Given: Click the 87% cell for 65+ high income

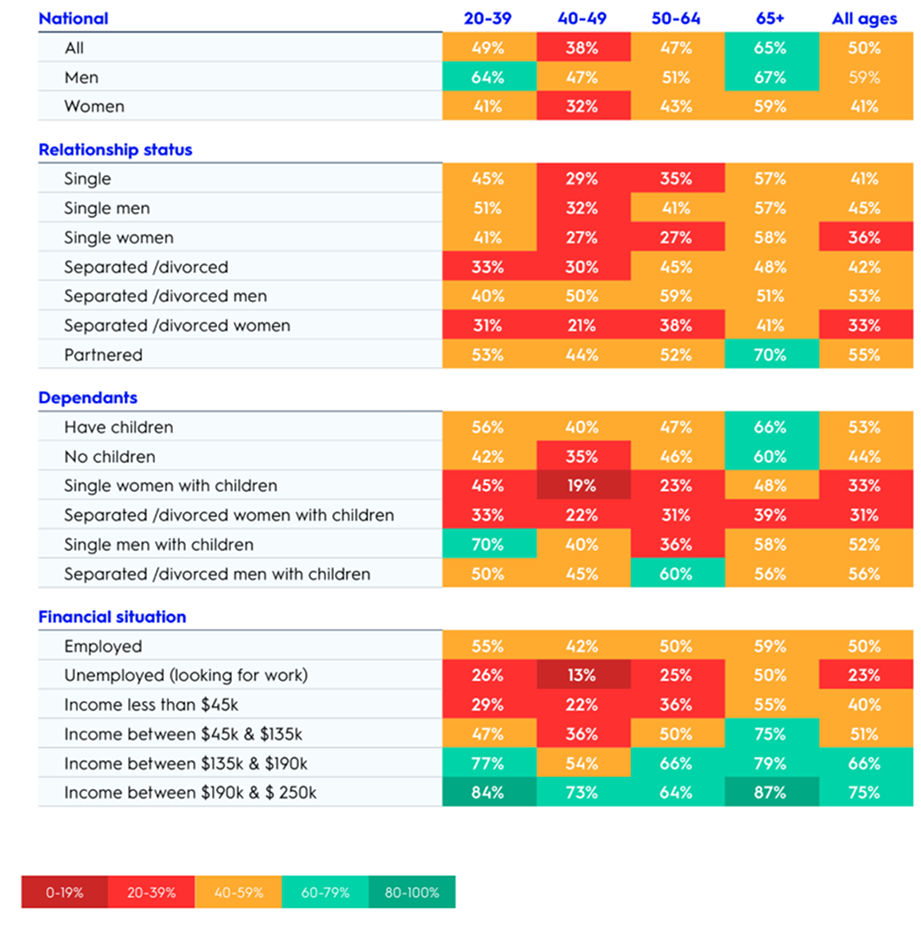Looking at the screenshot, I should (772, 793).
